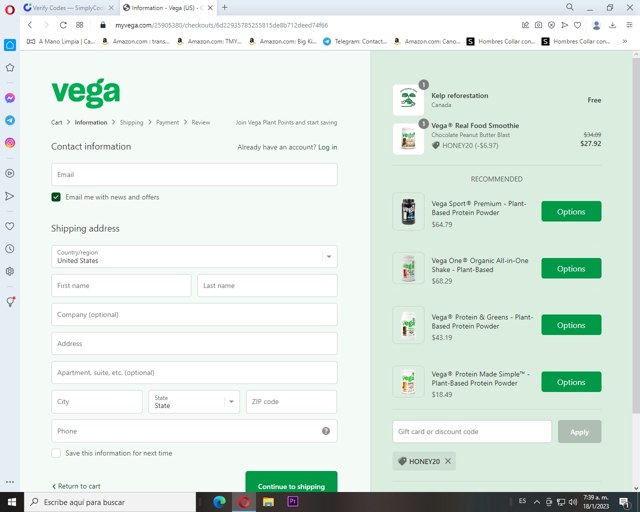The image size is (640, 512).
Task: Open Opera home speed dial icon
Action: coord(10,45)
